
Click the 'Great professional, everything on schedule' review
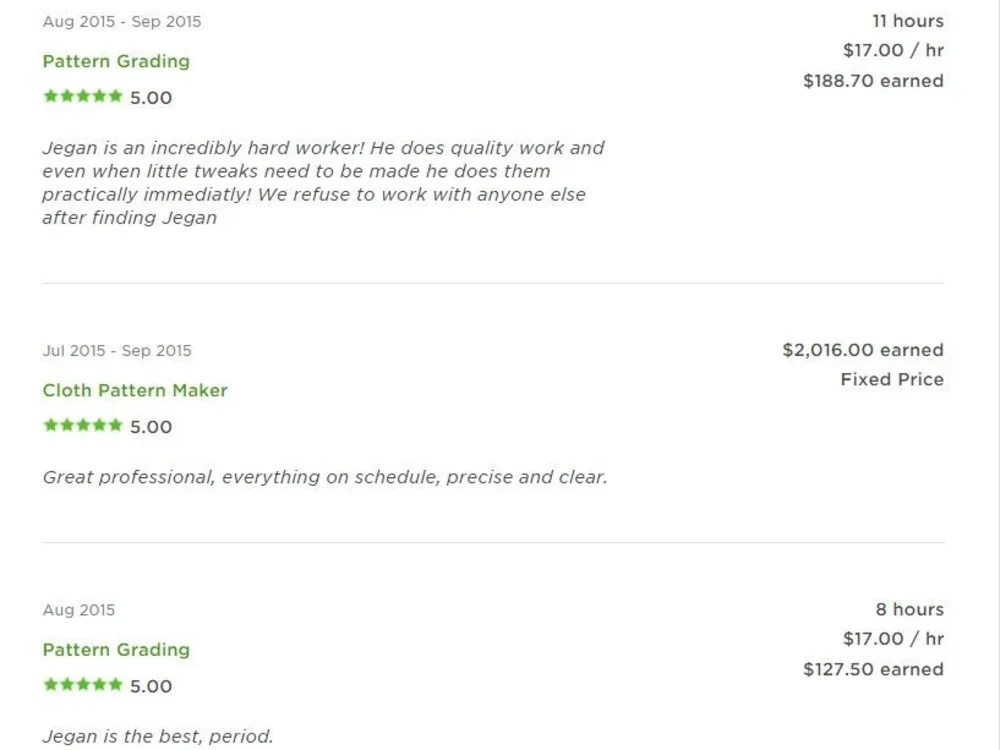[x=325, y=478]
